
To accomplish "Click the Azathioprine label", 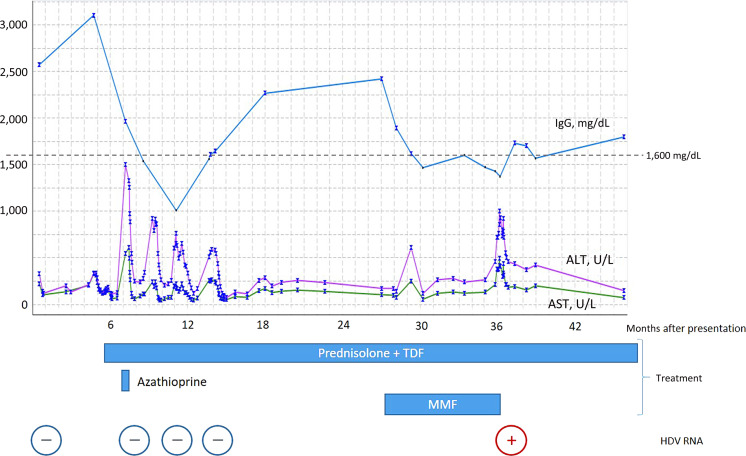I will [x=172, y=382].
